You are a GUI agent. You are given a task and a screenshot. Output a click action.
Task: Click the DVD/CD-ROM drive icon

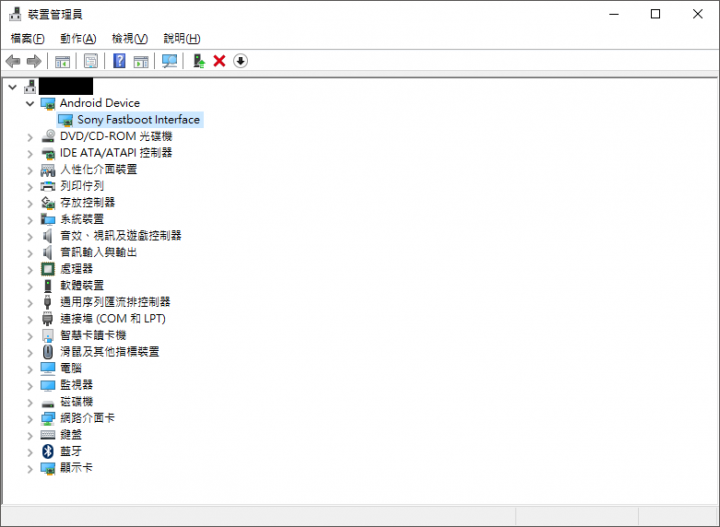click(x=48, y=136)
